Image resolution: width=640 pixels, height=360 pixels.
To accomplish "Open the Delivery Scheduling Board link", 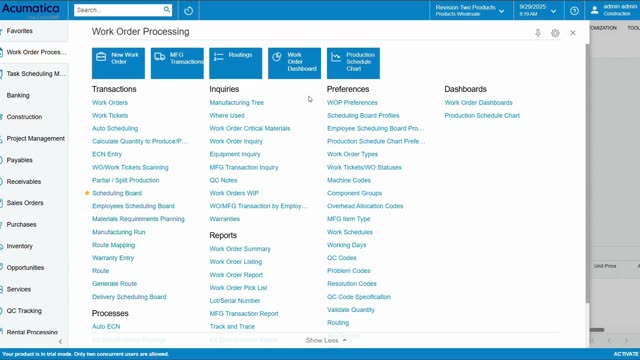I will pos(129,297).
